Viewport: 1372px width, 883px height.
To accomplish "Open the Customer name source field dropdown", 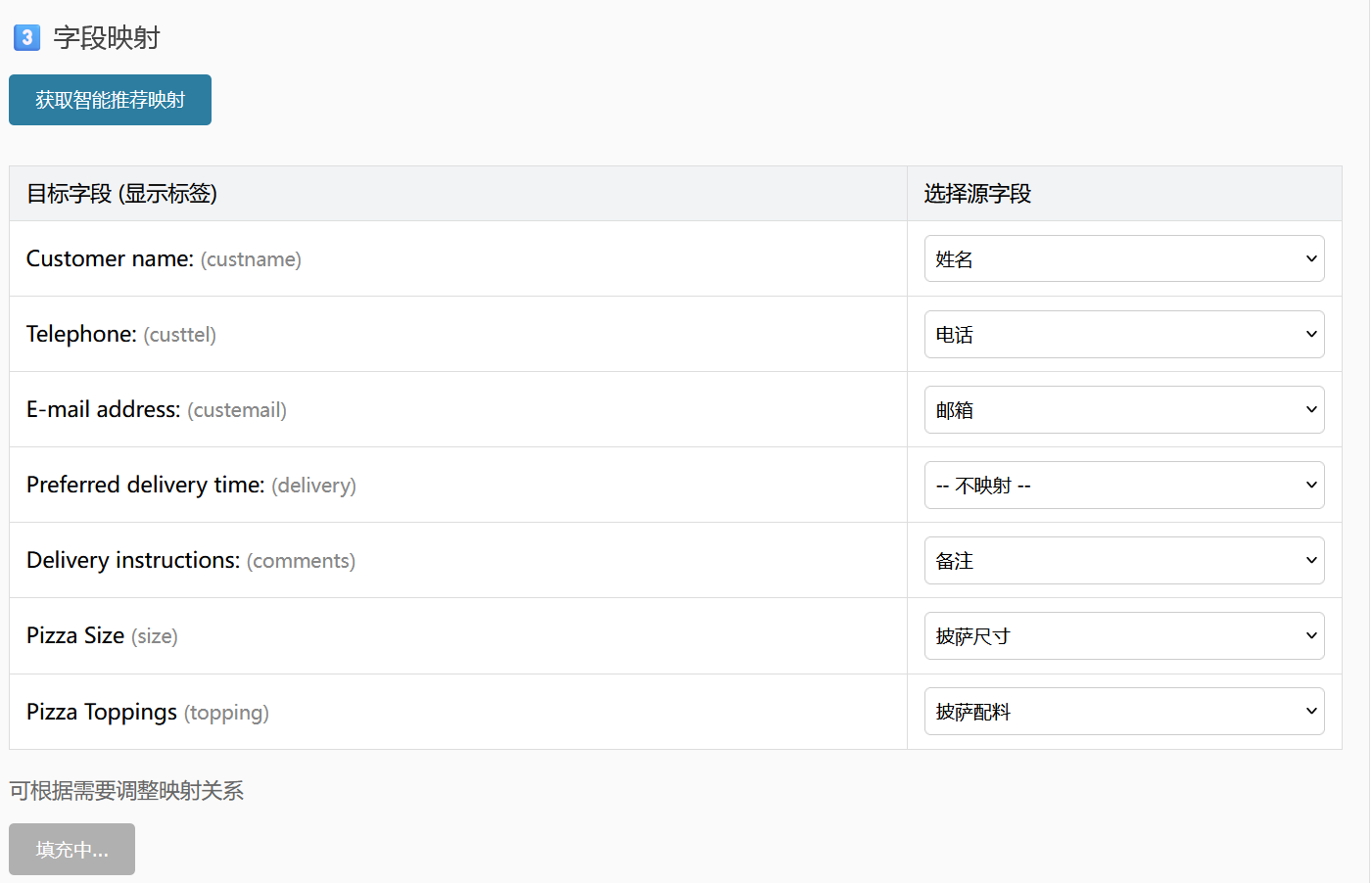I will (1123, 258).
